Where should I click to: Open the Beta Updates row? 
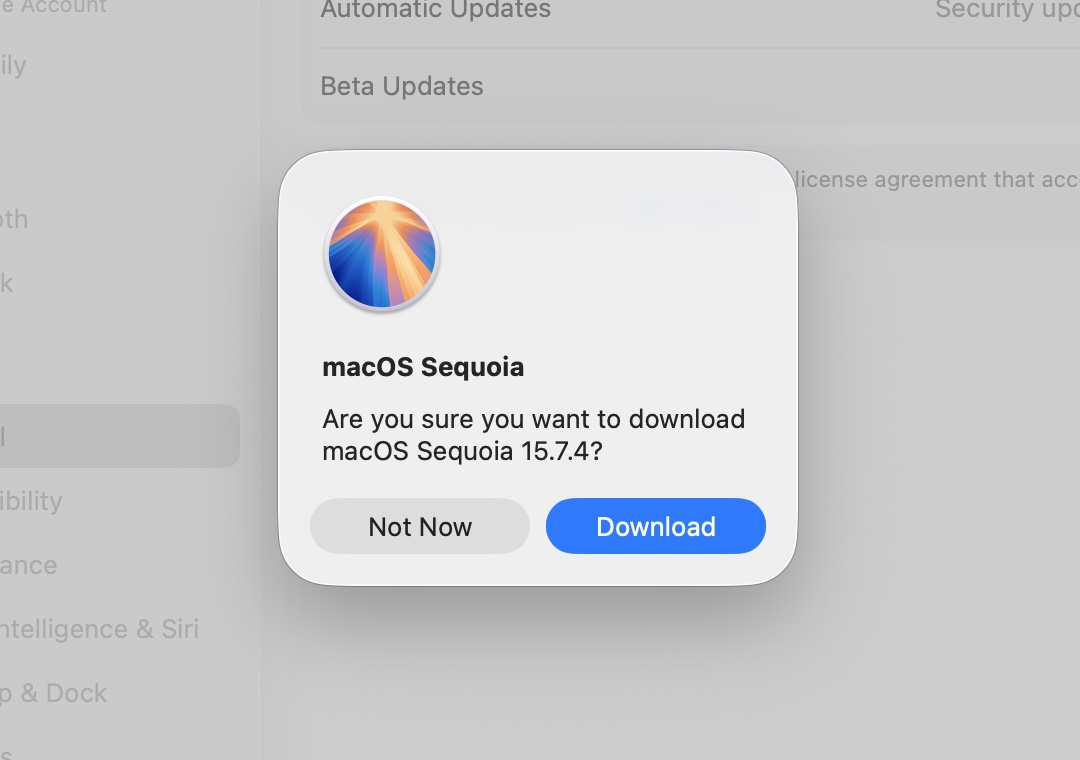(402, 86)
